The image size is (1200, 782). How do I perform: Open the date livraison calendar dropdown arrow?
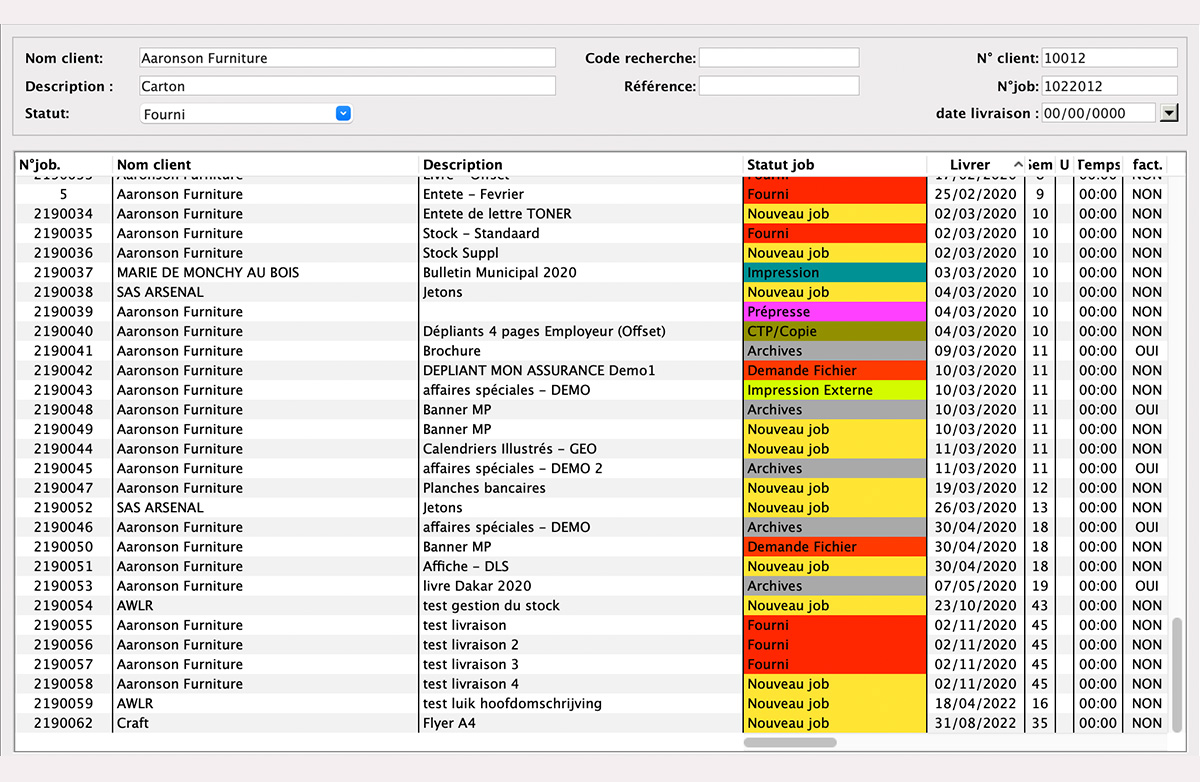point(1168,114)
